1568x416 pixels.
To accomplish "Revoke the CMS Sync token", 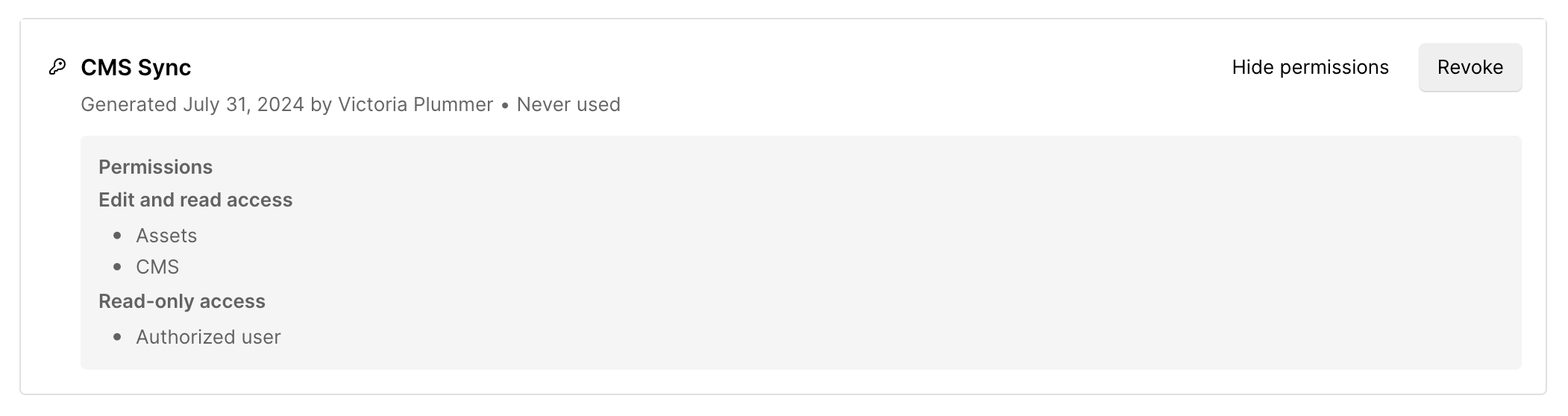I will pyautogui.click(x=1470, y=67).
